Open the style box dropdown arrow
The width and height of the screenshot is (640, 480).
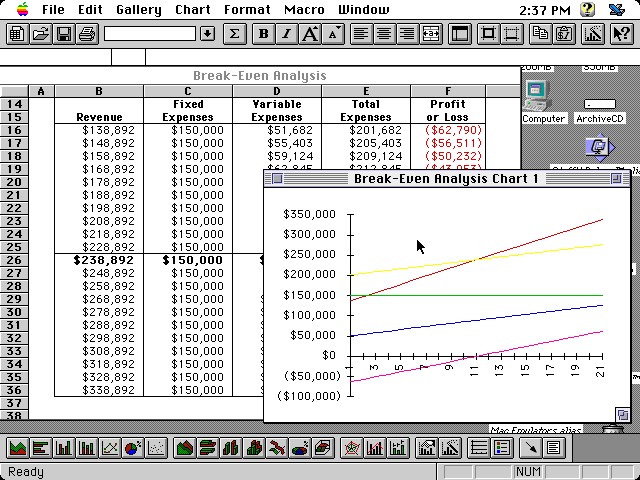pyautogui.click(x=207, y=34)
